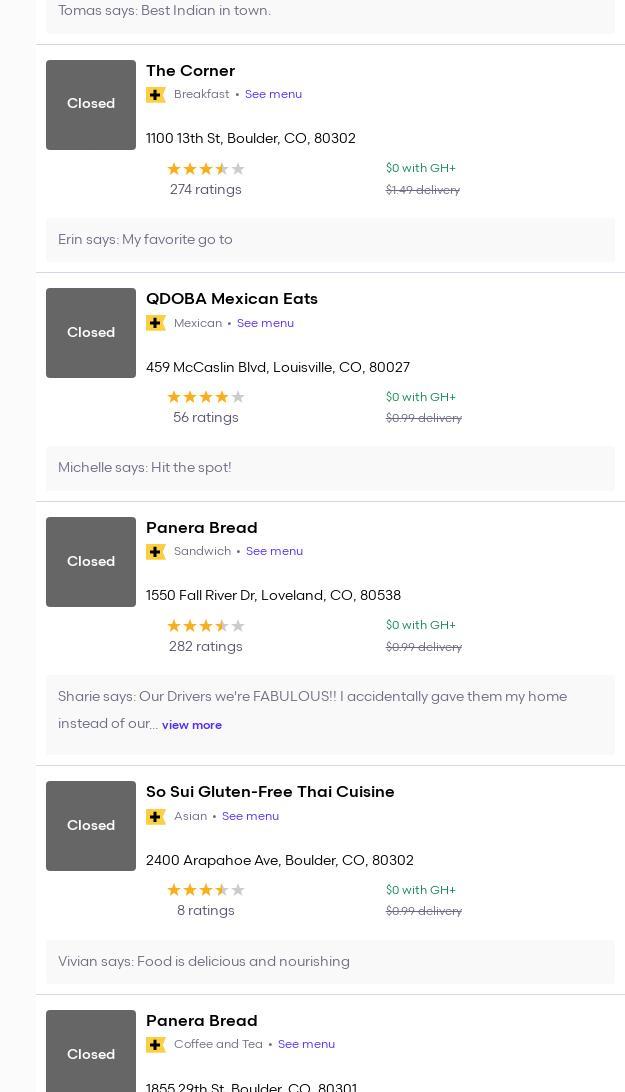This screenshot has width=625, height=1092.
Task: Click GH+ badge icon next to The Corner's Breakfast label
Action: click(x=155, y=95)
